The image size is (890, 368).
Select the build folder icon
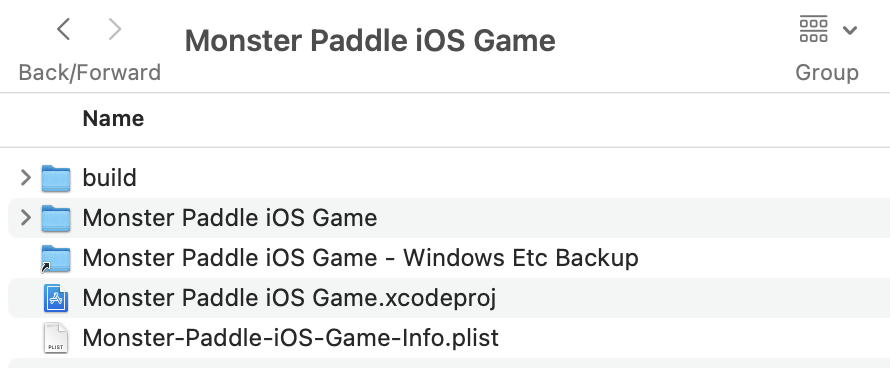click(56, 178)
